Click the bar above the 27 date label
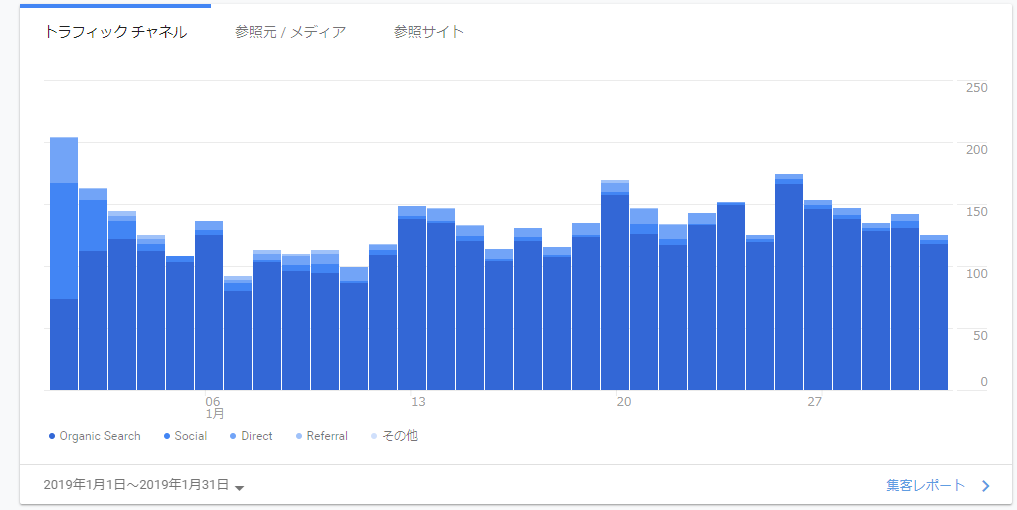Viewport: 1017px width, 510px height. pos(818,295)
